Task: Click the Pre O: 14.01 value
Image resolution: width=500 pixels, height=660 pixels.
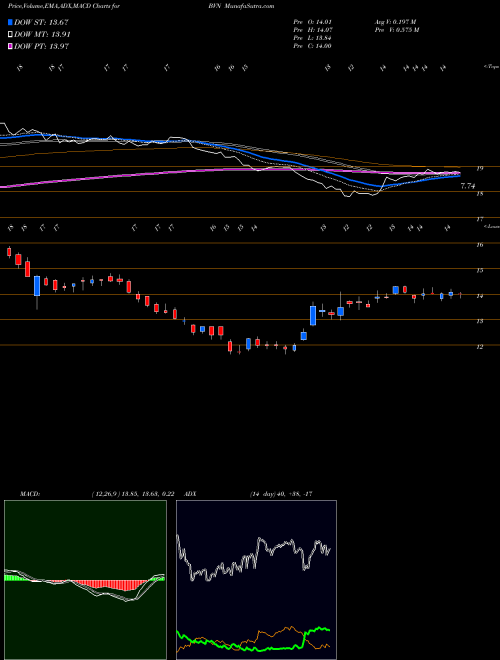Action: point(312,22)
